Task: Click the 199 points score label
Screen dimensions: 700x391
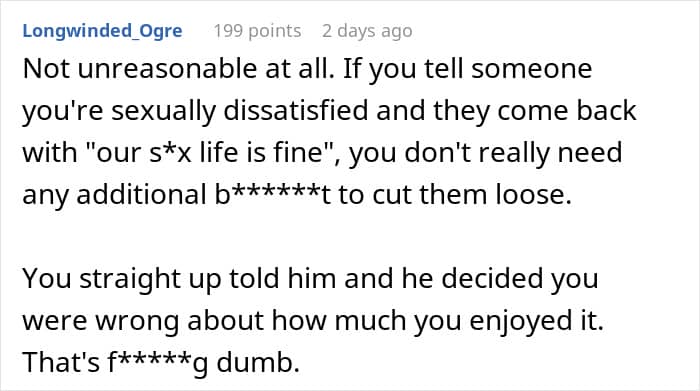Action: coord(257,31)
